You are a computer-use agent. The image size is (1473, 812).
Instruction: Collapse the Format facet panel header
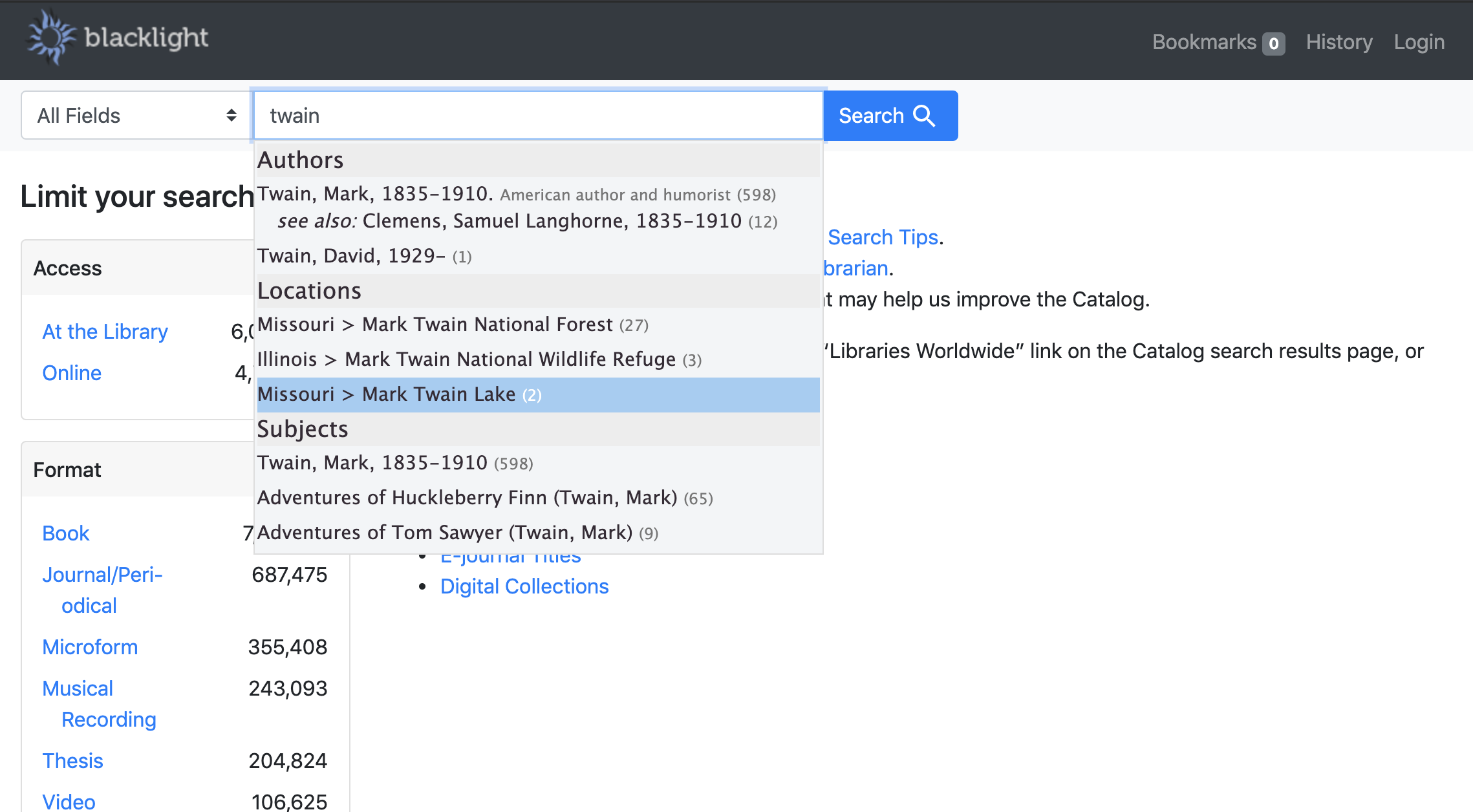pyautogui.click(x=68, y=470)
